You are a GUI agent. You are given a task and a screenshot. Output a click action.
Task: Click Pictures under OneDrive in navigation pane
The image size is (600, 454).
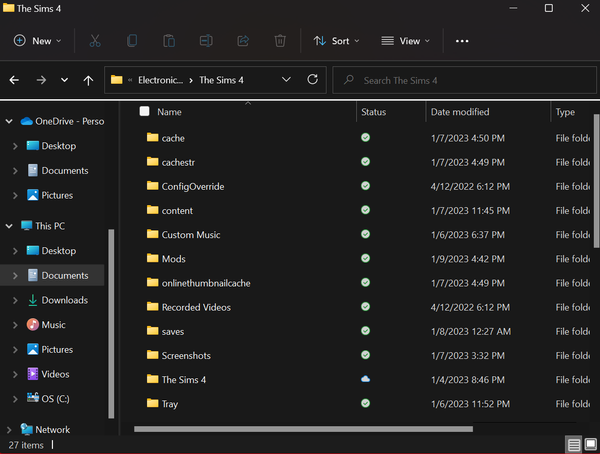pos(50,195)
